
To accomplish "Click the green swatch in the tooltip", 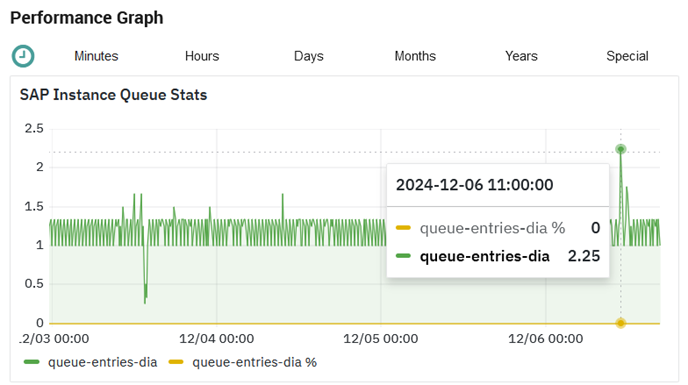I will [403, 256].
